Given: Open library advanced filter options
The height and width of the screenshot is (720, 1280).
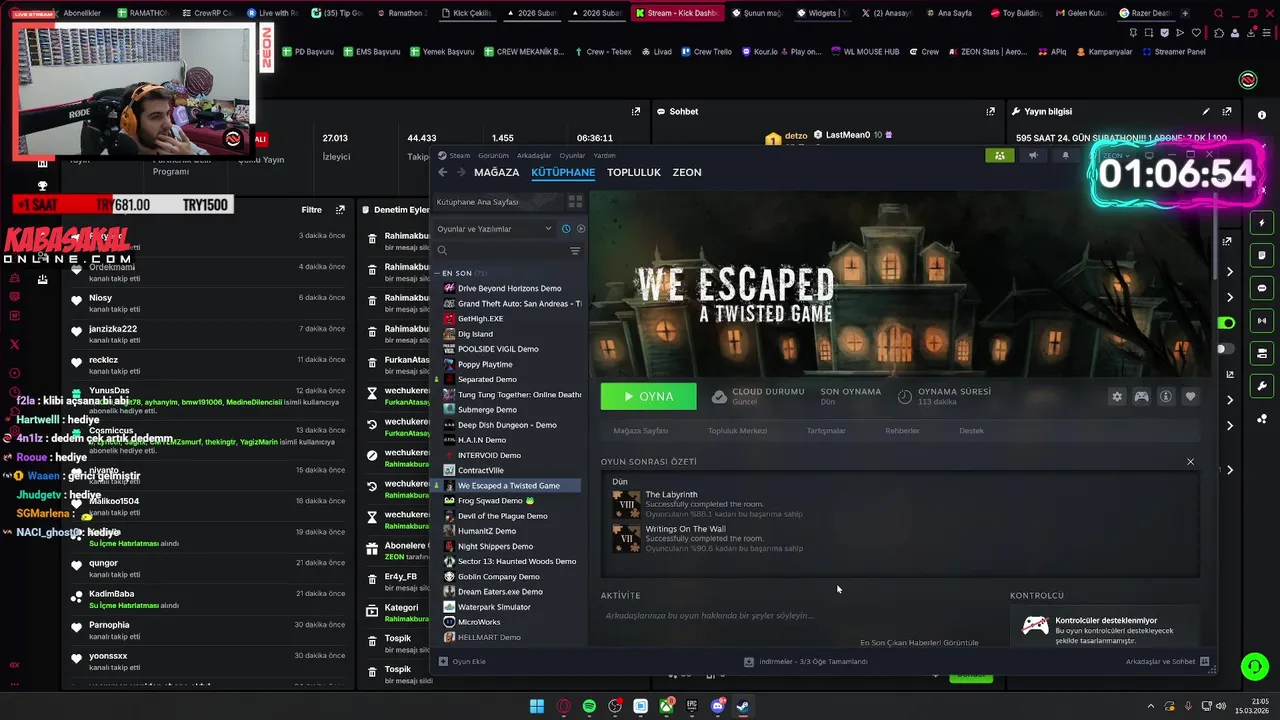Looking at the screenshot, I should [575, 251].
